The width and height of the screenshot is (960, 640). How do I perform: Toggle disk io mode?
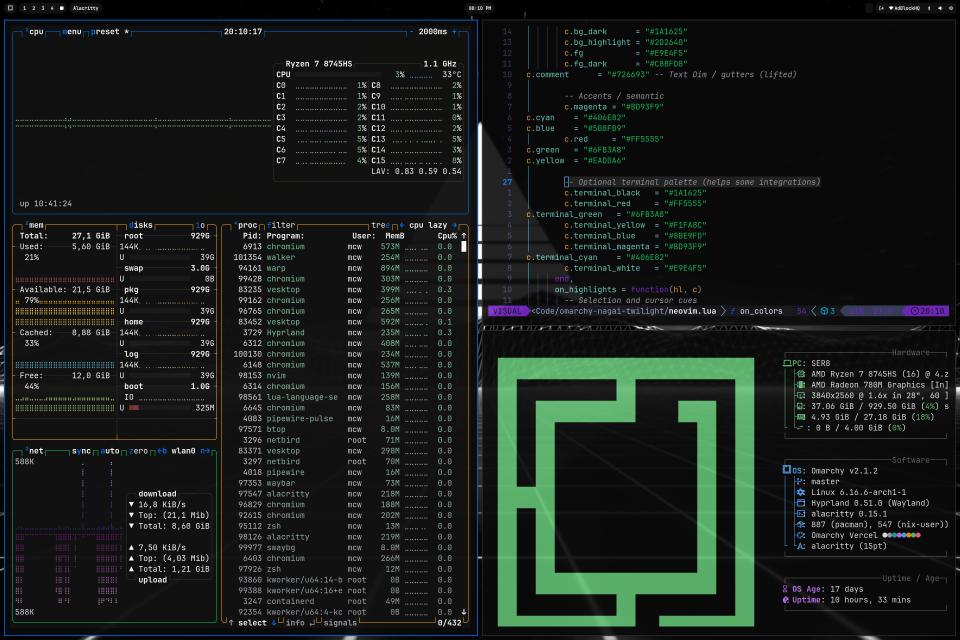(x=200, y=225)
